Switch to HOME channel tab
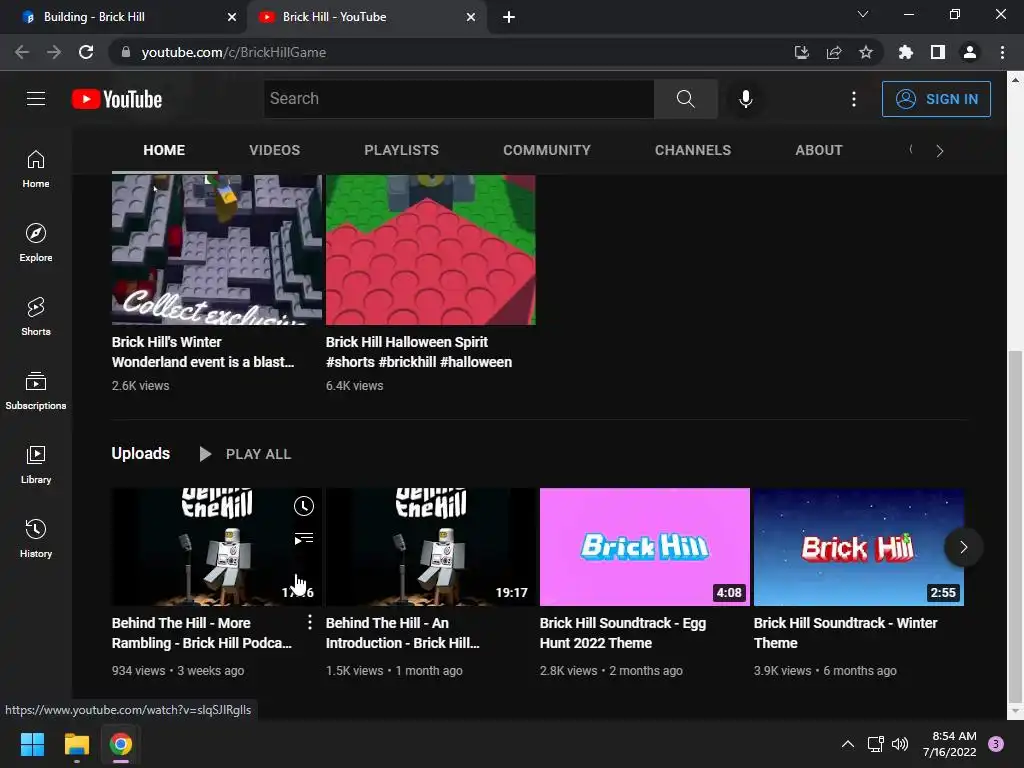The image size is (1024, 768). coord(164,150)
